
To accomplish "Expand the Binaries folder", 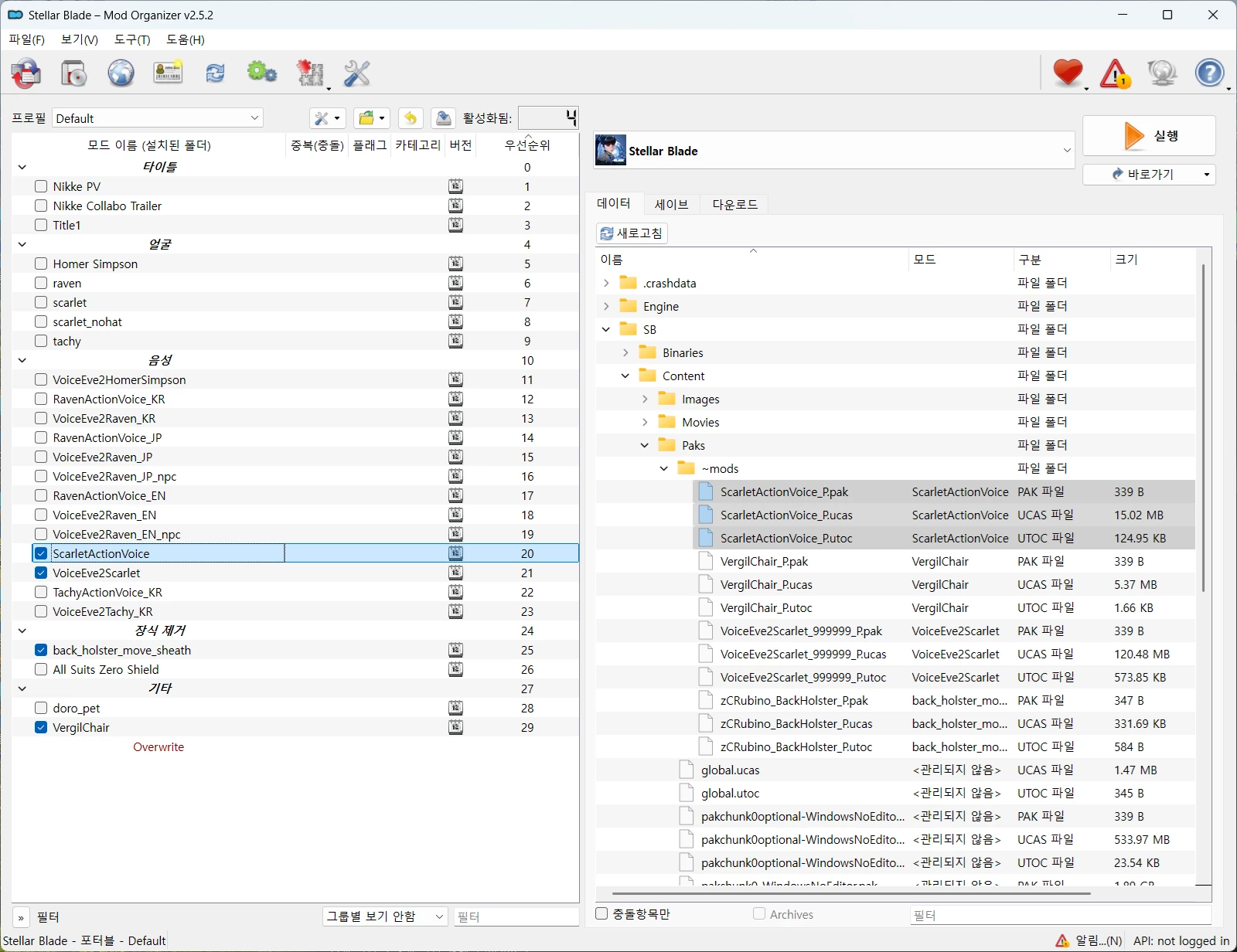I will tap(625, 352).
